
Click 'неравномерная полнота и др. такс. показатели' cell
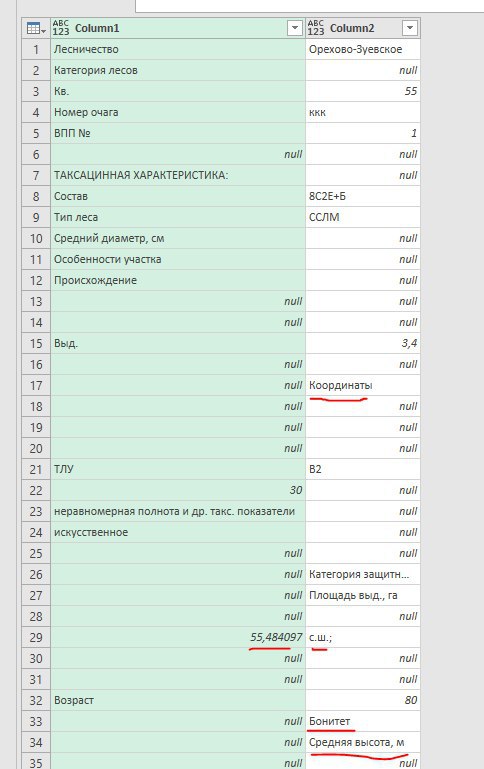pyautogui.click(x=178, y=512)
